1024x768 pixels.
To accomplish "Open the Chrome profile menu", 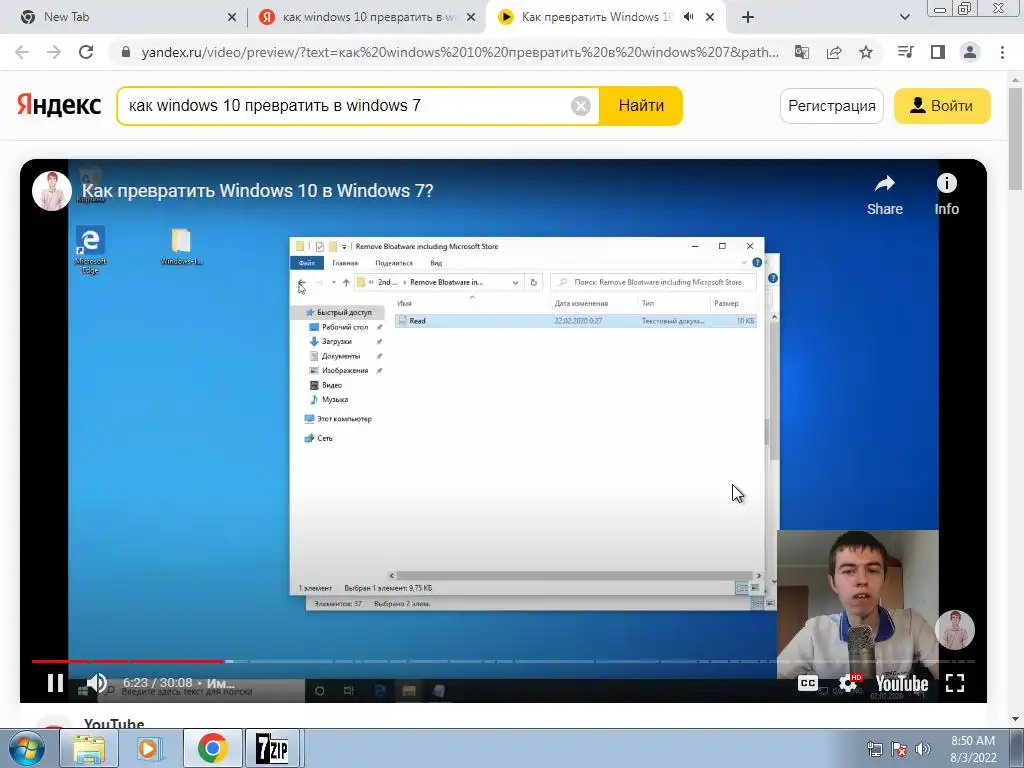I will 970,52.
